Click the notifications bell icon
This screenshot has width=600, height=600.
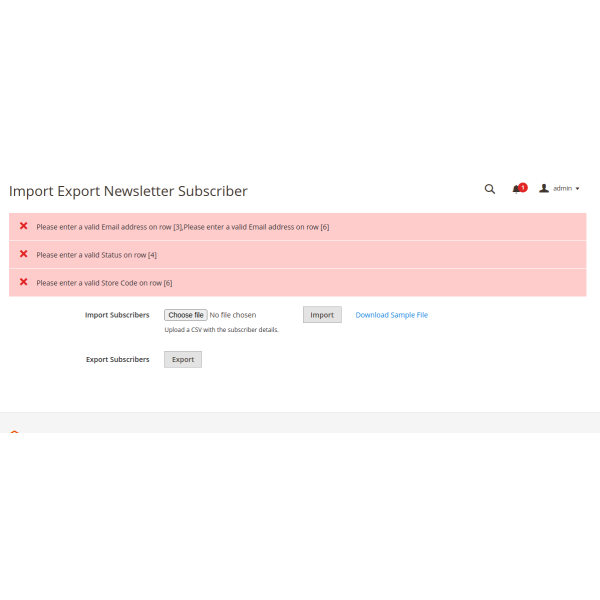pyautogui.click(x=516, y=189)
